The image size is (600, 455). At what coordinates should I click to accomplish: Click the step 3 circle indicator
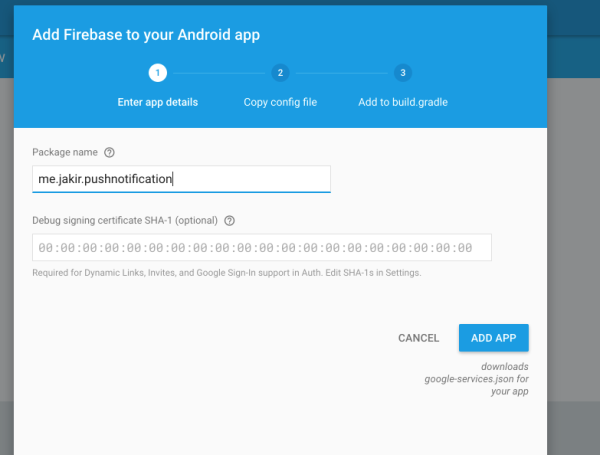[403, 72]
